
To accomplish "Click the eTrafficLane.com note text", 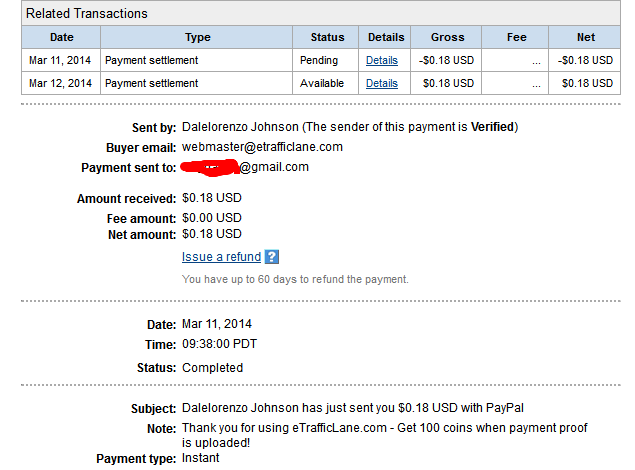I will [384, 435].
